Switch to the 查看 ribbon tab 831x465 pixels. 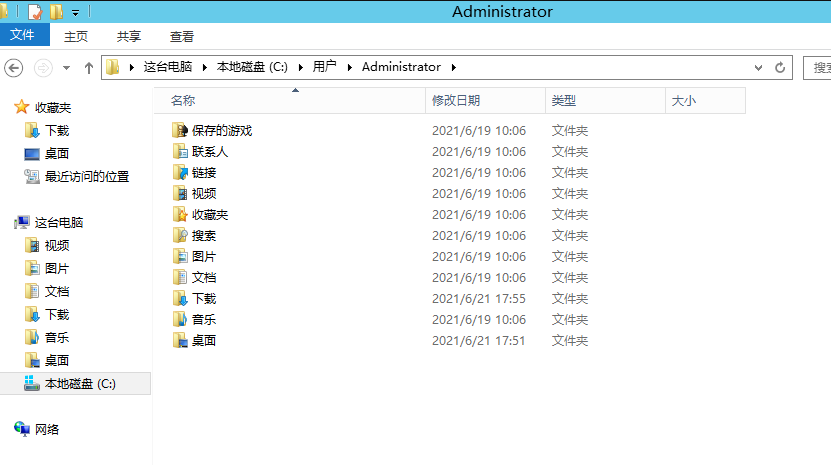click(182, 36)
